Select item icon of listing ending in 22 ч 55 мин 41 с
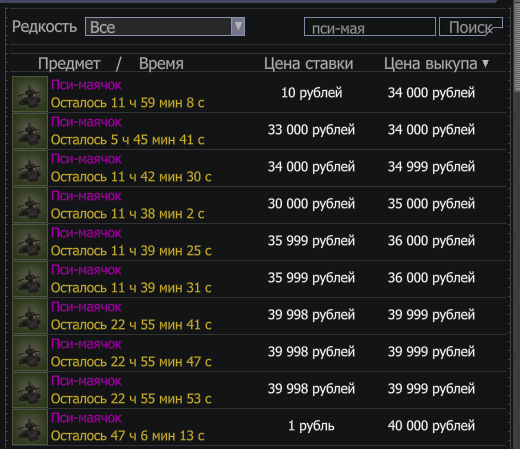Viewport: 520px width, 449px height. click(x=30, y=316)
